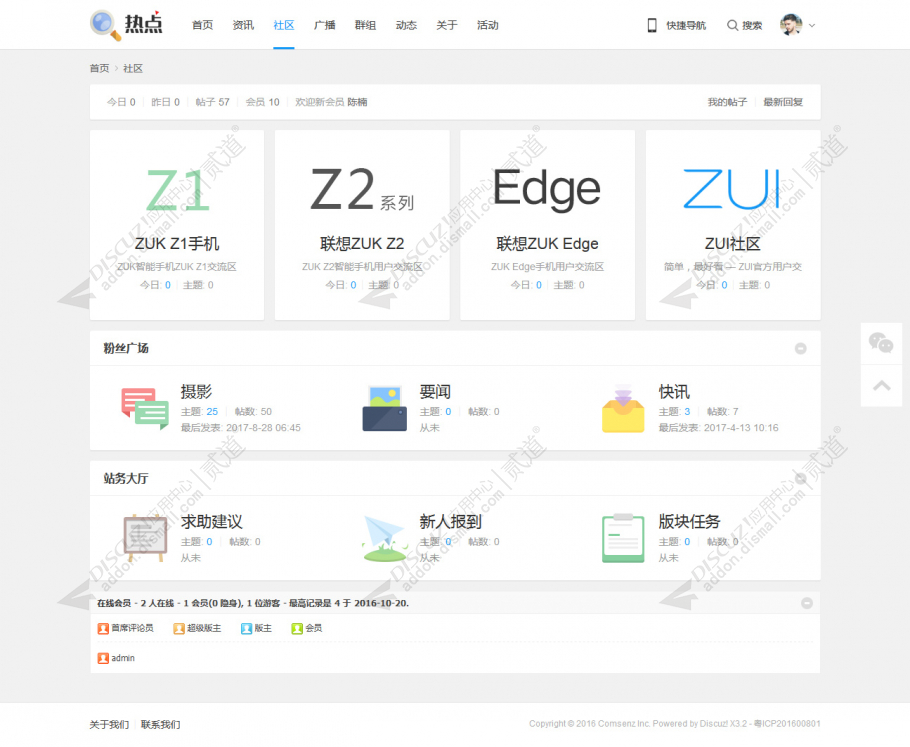
Task: Click the 求助建议 whiteboard icon
Action: click(x=145, y=538)
